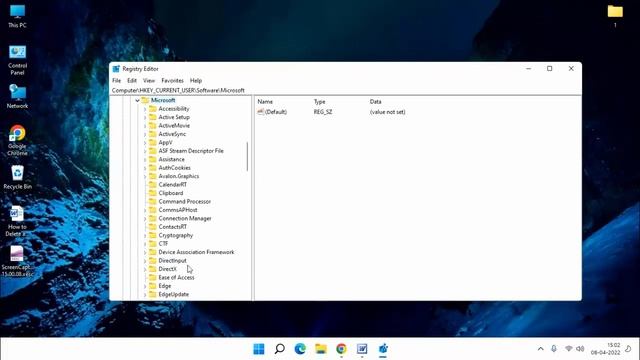Open the Edit menu

tap(132, 81)
